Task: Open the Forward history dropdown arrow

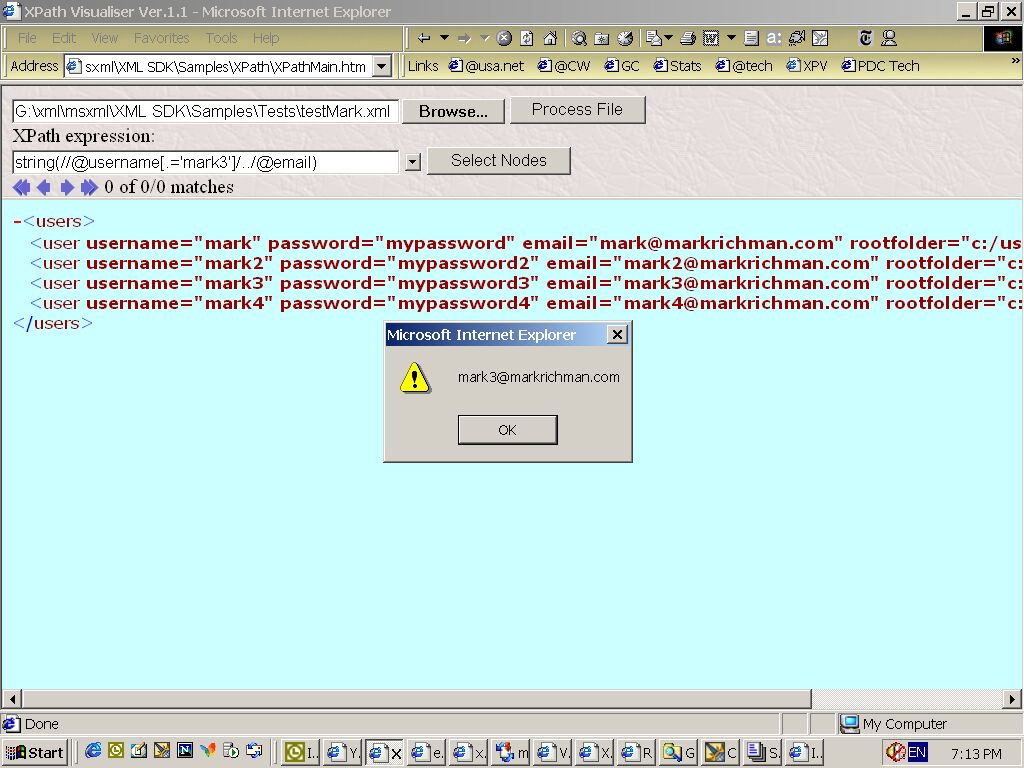Action: pos(485,38)
